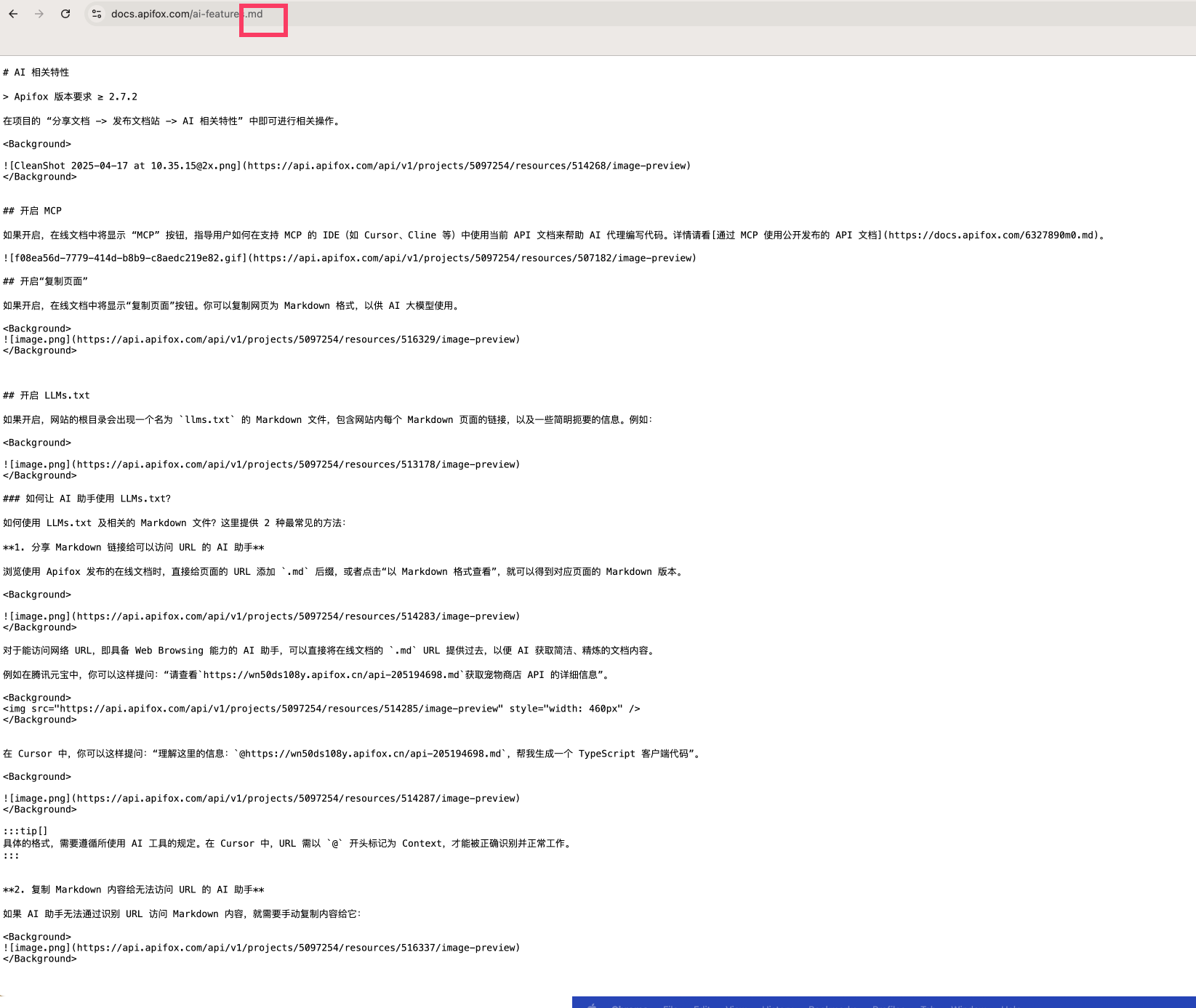Click the line '如何使用 LLMs.txt 及相关的 Markdown 文件?'

coord(174,523)
